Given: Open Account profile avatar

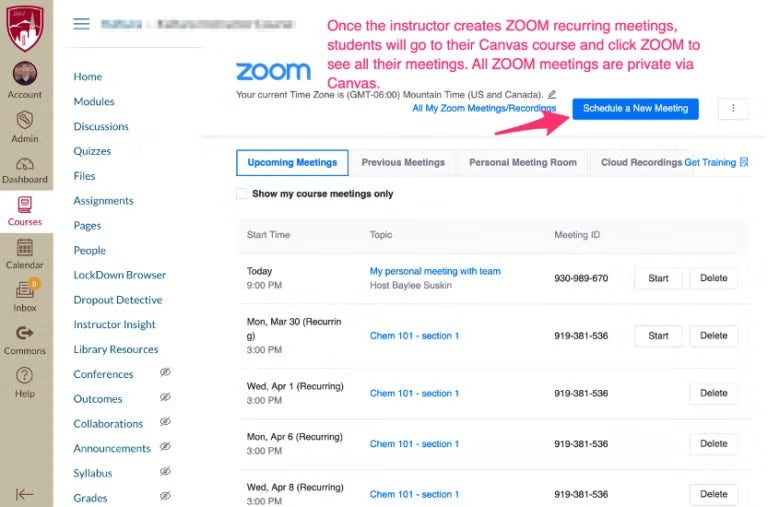Looking at the screenshot, I should pyautogui.click(x=24, y=73).
